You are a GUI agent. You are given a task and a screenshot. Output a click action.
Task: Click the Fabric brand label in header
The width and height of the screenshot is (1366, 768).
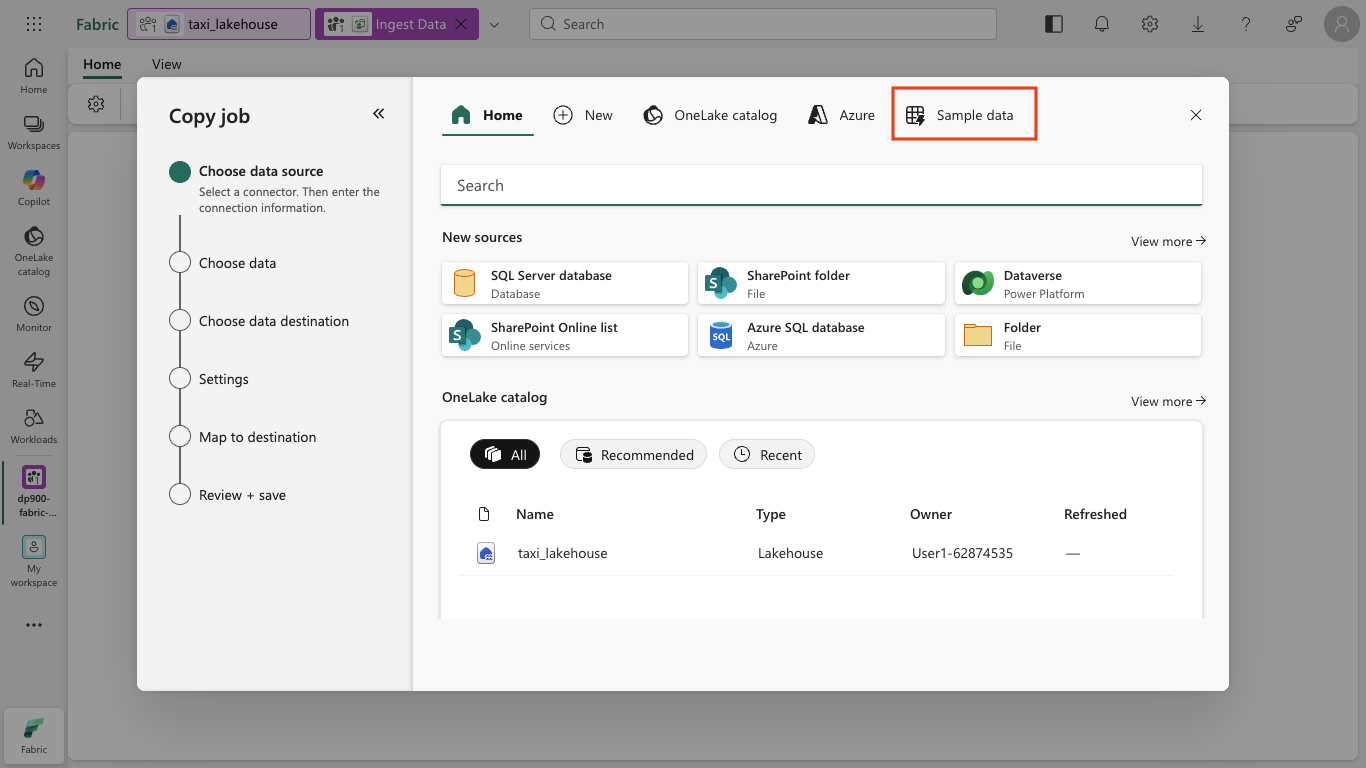point(97,24)
